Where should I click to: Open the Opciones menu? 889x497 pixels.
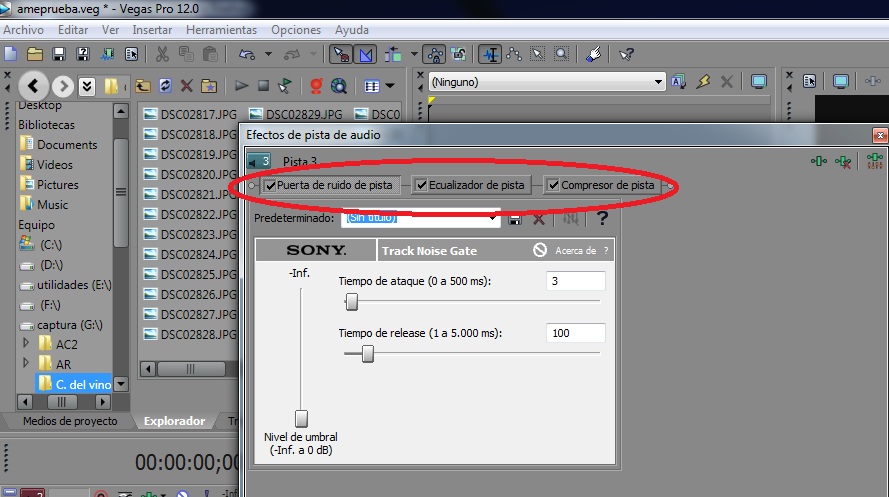click(296, 30)
